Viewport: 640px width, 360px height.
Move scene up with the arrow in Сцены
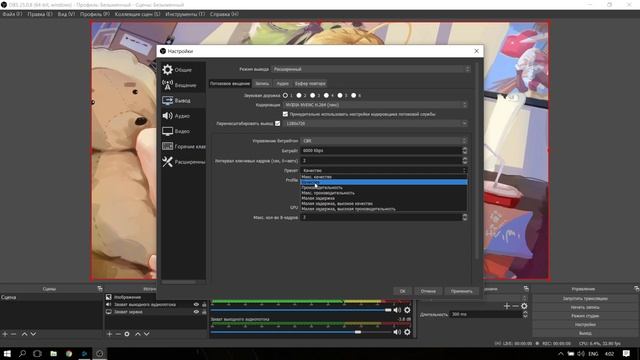(24, 334)
